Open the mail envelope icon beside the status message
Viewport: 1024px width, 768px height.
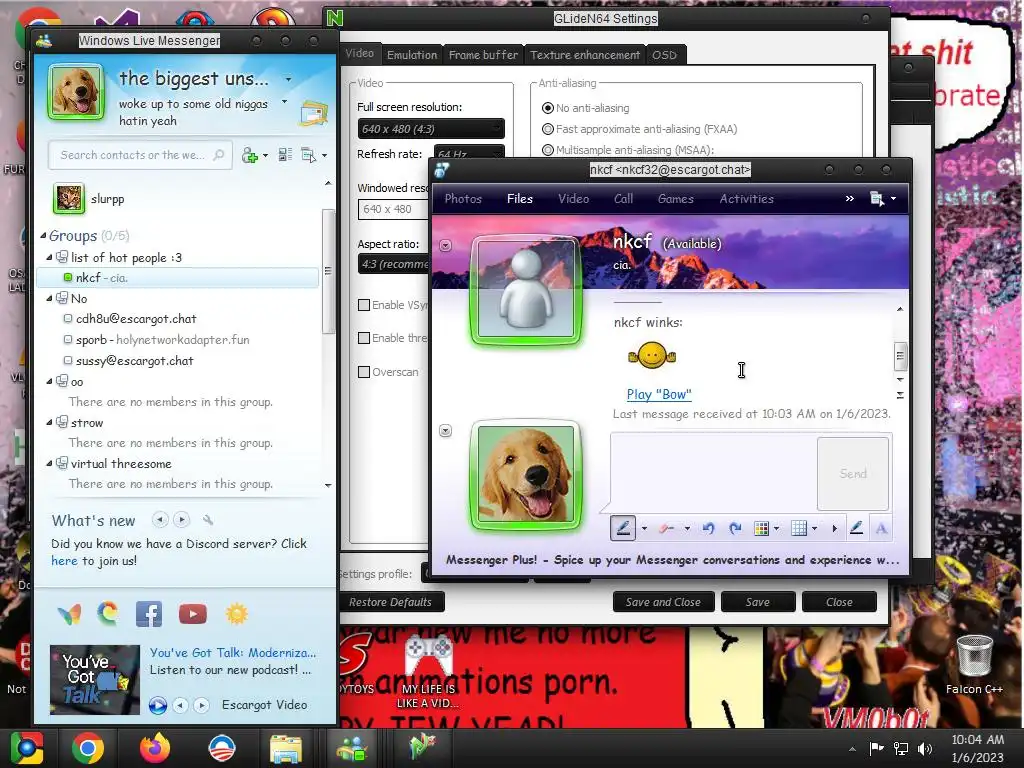[x=314, y=114]
